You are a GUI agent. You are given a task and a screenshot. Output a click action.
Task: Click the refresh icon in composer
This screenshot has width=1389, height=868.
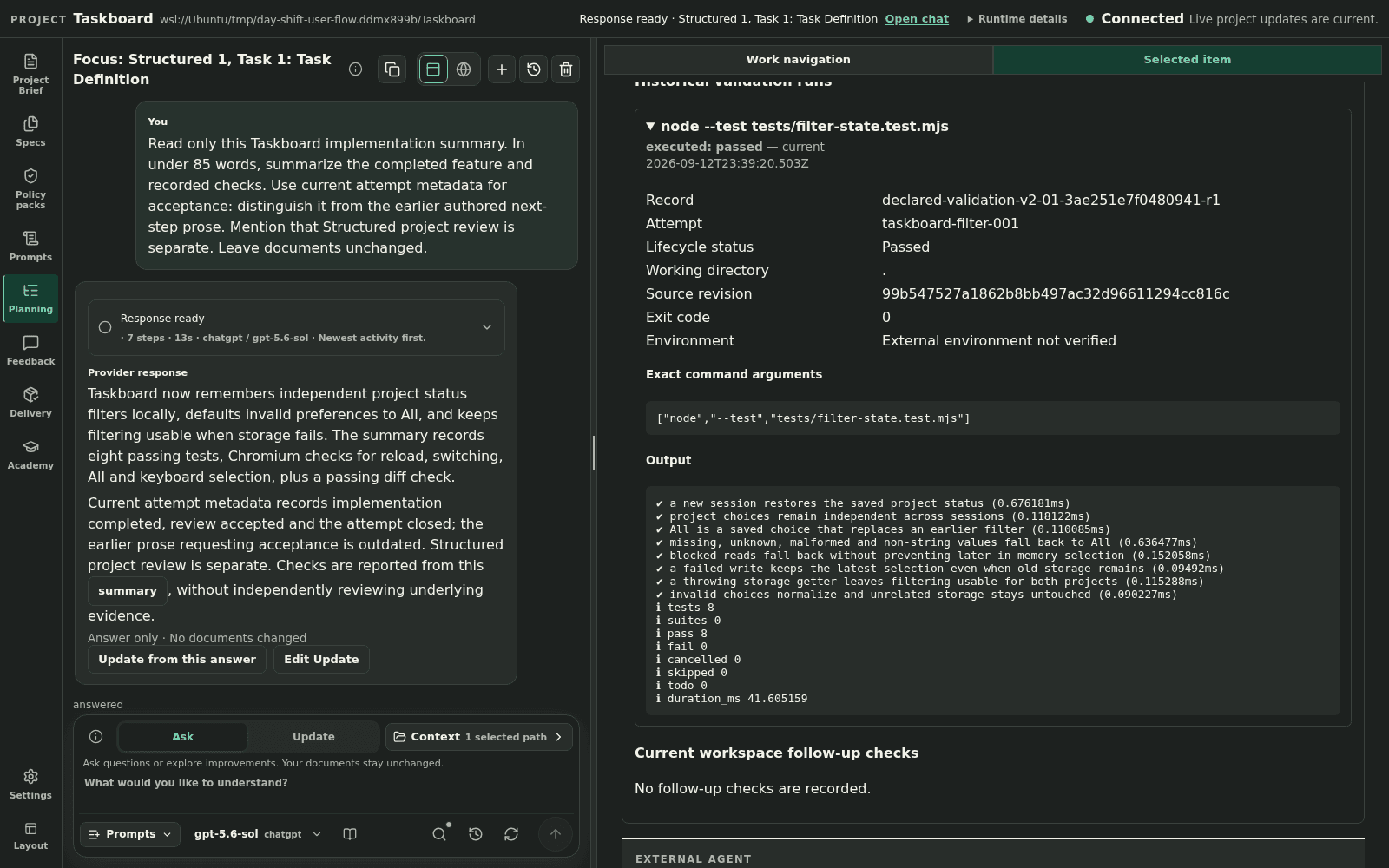[x=511, y=834]
